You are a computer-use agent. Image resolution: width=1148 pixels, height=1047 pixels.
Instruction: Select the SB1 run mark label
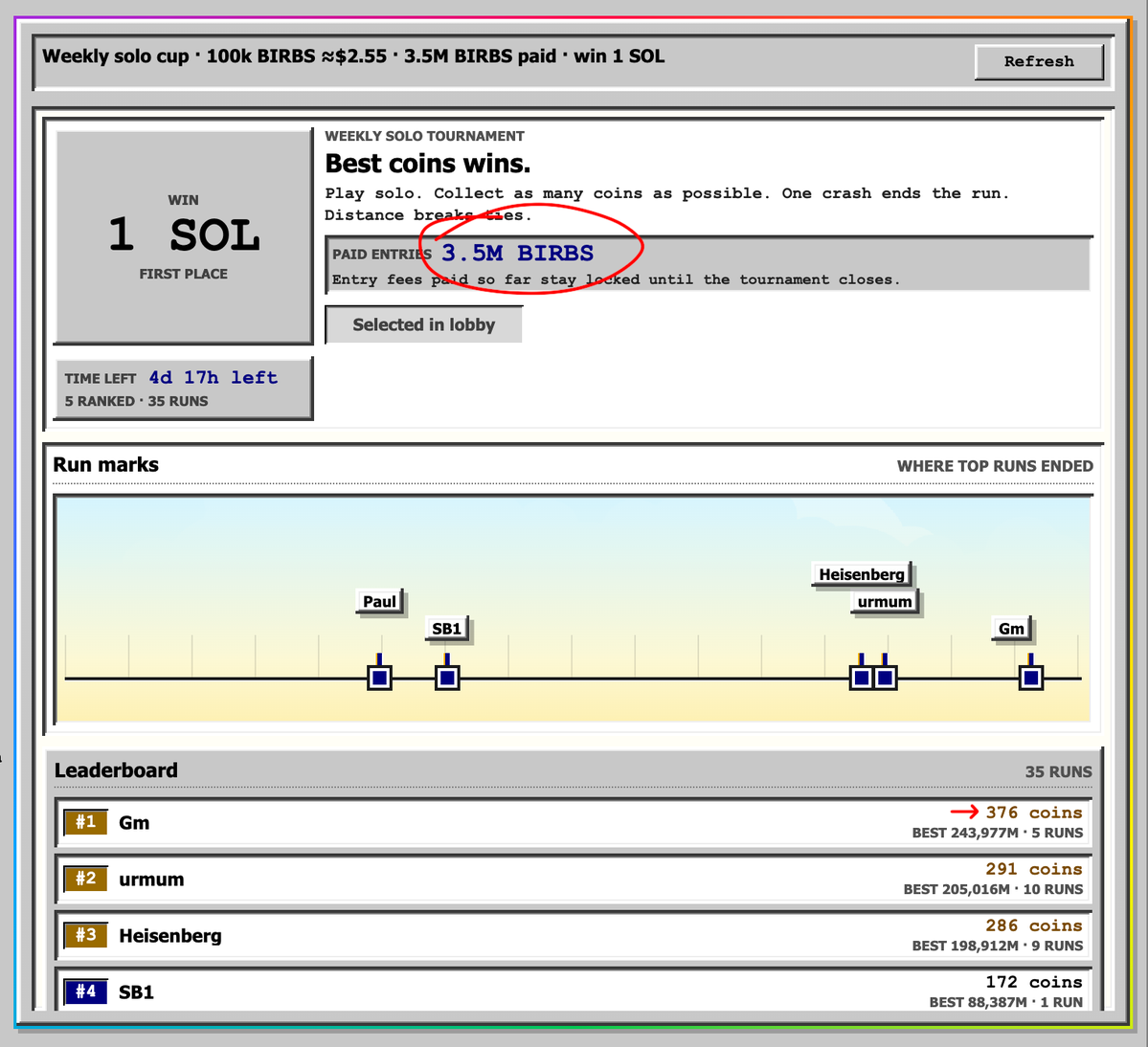click(x=446, y=629)
